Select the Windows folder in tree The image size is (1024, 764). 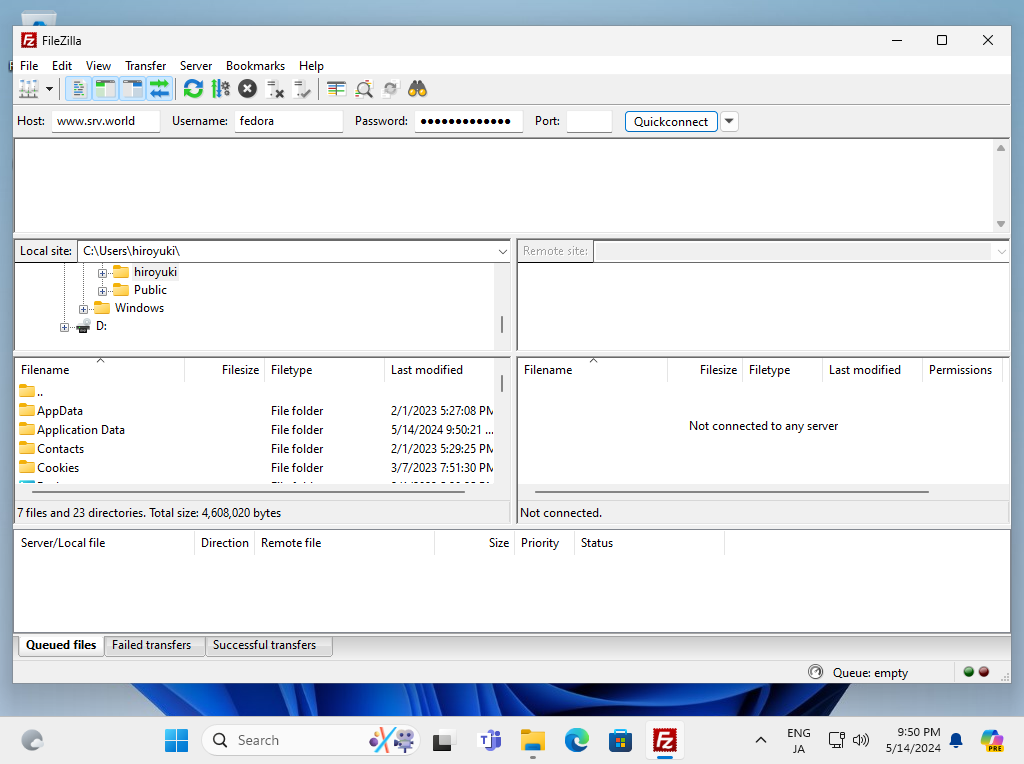click(139, 308)
